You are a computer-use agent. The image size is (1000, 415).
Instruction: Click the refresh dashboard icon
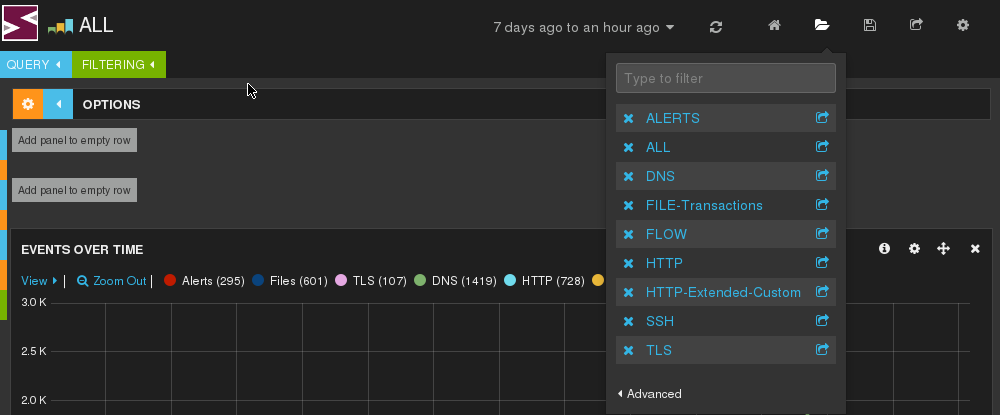[716, 27]
